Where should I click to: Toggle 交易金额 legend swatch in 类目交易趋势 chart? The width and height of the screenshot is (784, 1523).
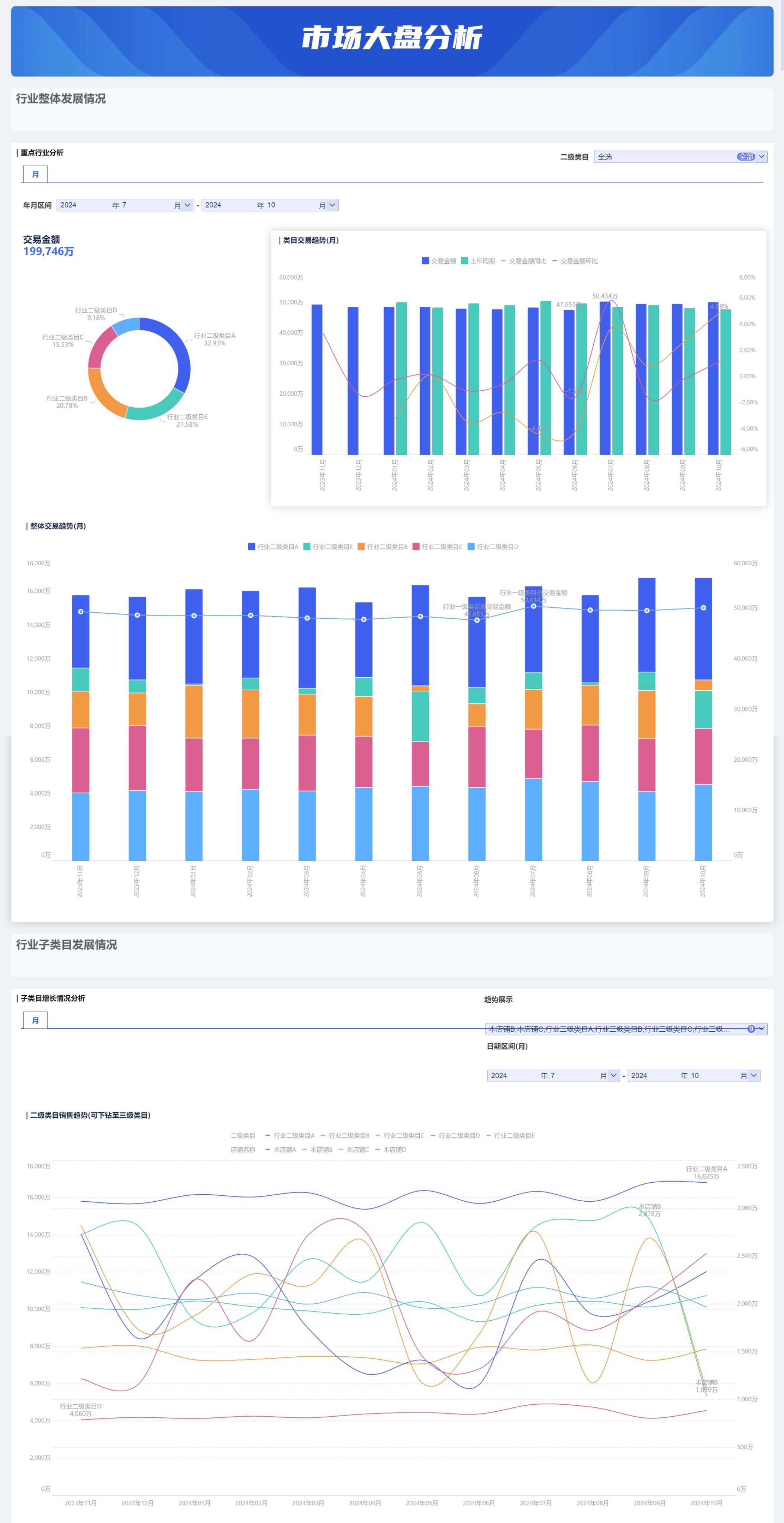tap(425, 261)
